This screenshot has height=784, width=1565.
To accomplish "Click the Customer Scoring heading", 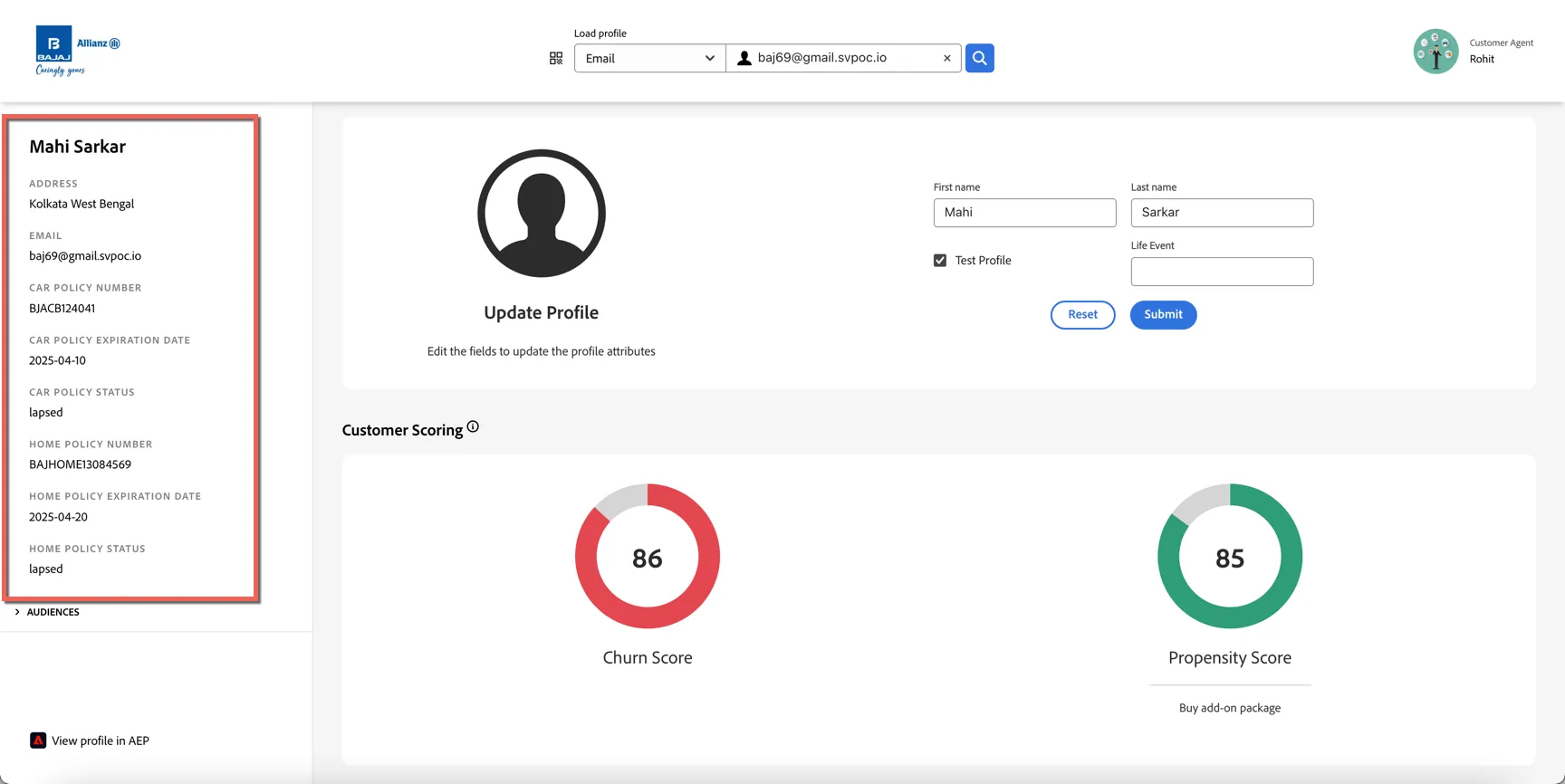I will [402, 430].
